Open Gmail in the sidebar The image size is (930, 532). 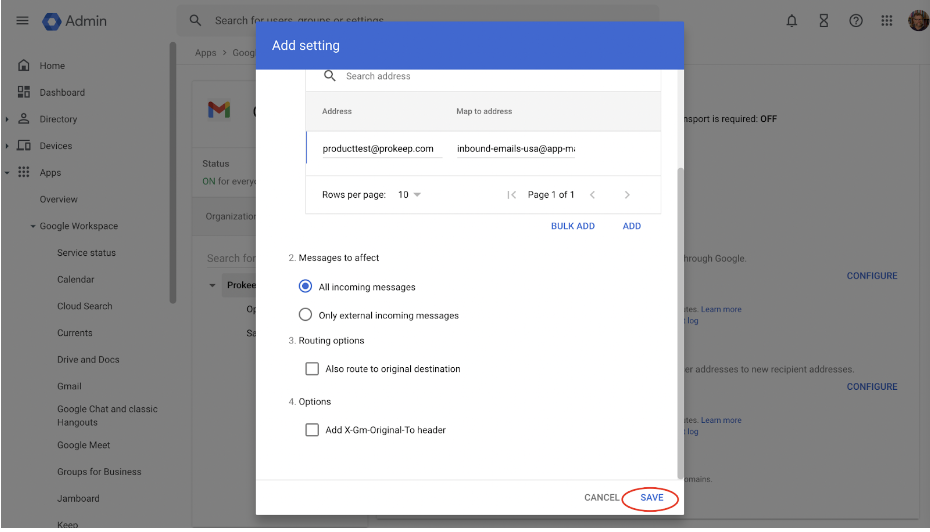point(69,386)
